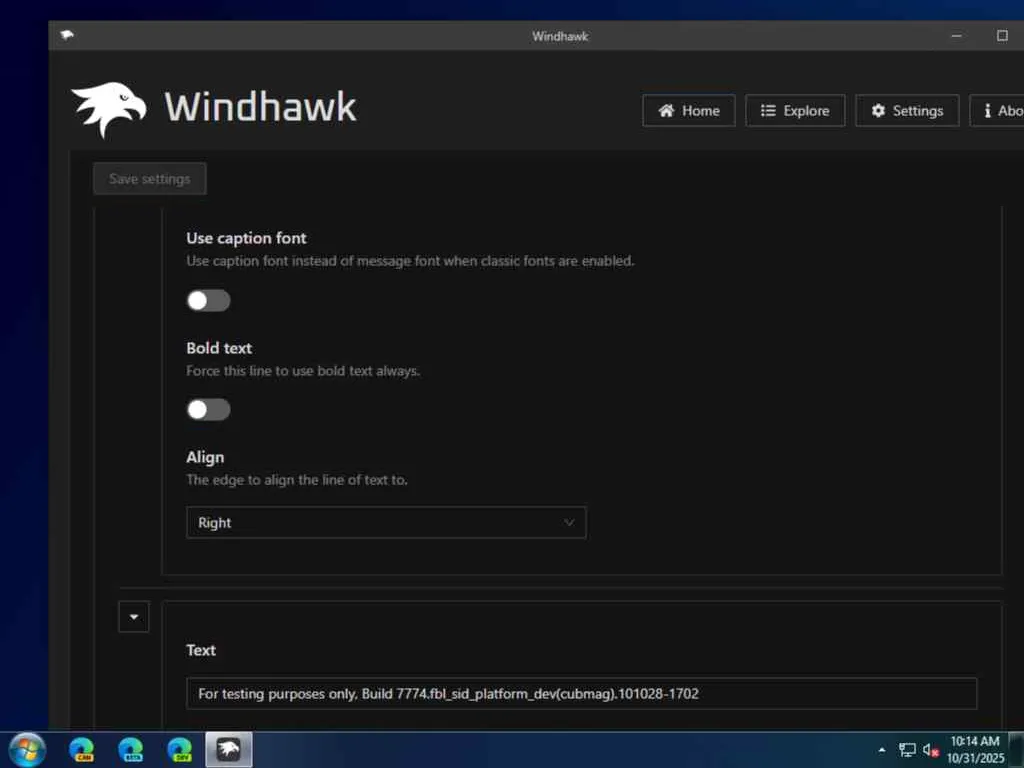Screen dimensions: 1024x768
Task: Click "Force this line to use bold text always."
Action: point(303,371)
